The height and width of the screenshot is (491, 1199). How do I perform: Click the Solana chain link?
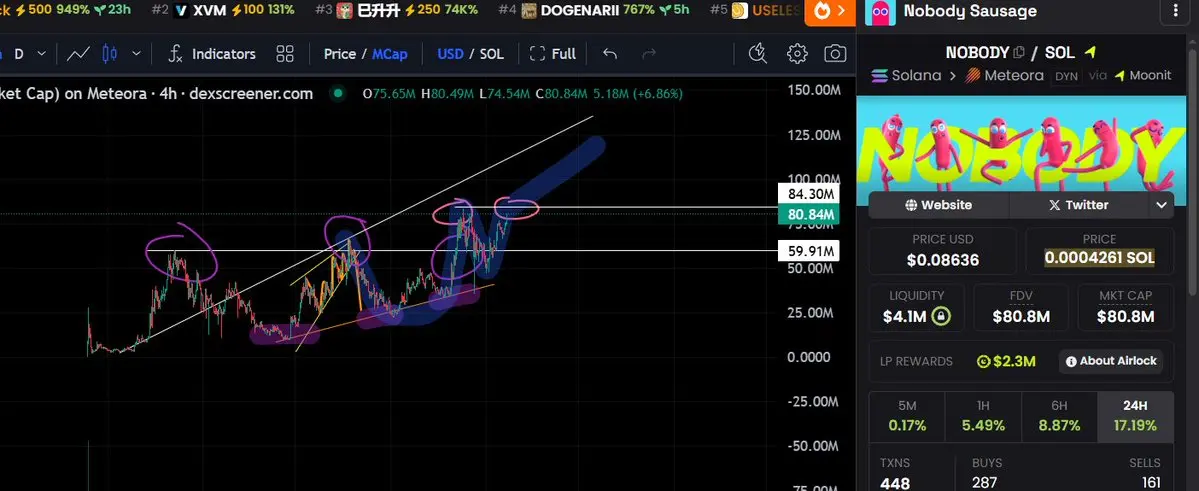[906, 75]
